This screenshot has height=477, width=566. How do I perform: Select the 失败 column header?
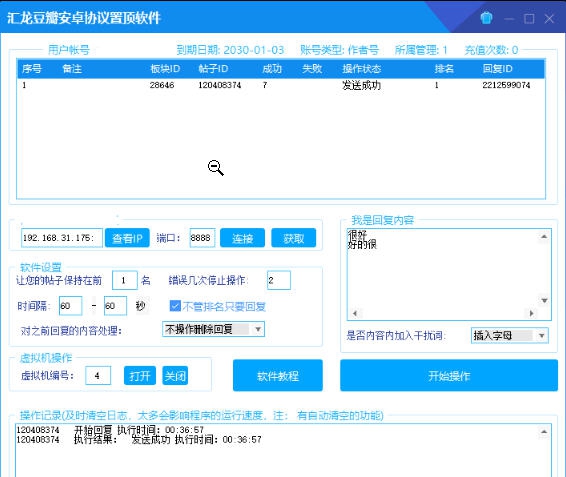(312, 69)
